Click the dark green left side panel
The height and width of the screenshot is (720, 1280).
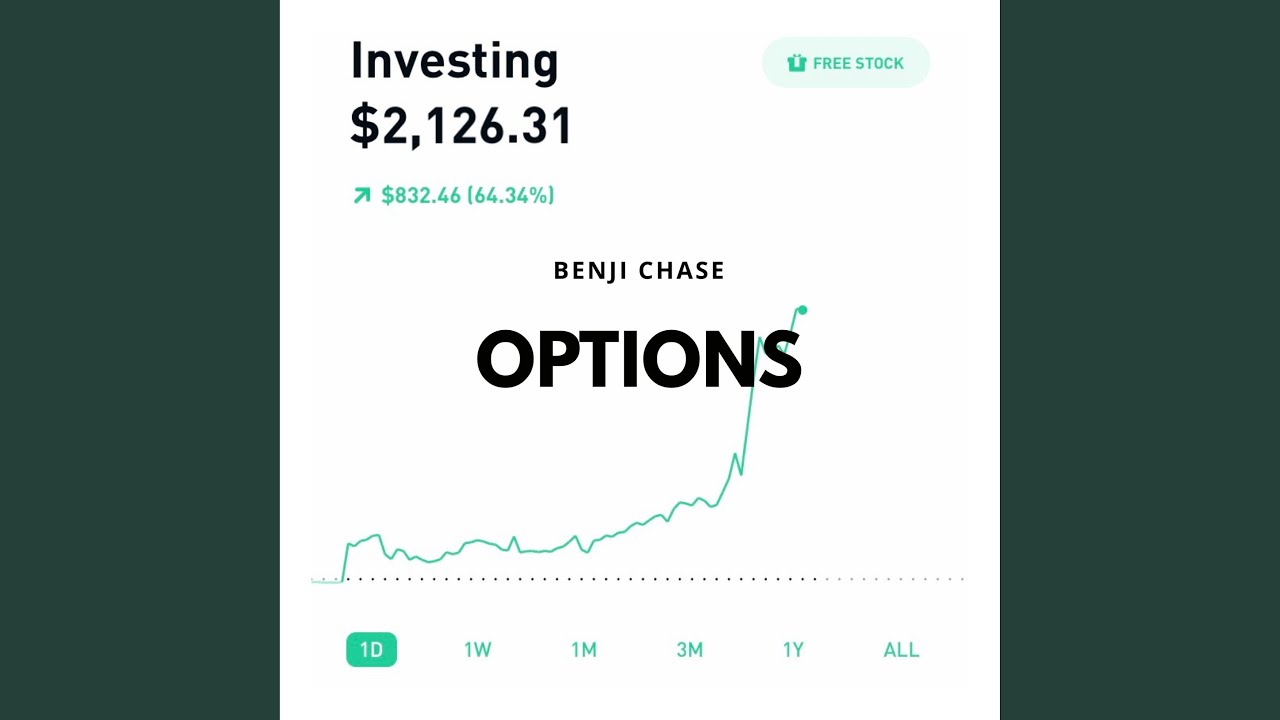[140, 360]
